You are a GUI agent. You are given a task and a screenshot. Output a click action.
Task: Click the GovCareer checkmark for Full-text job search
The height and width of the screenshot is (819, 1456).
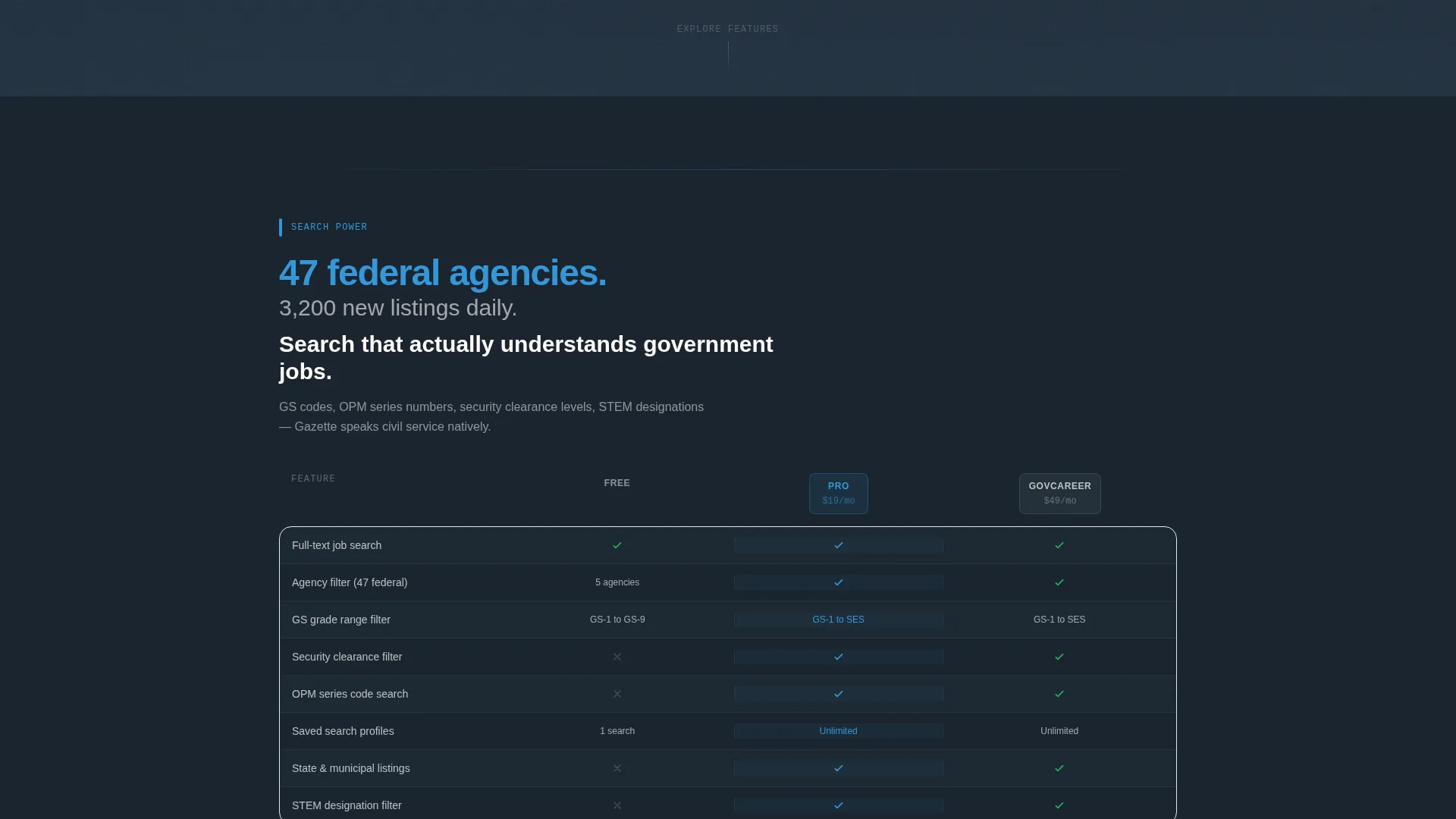(1059, 545)
